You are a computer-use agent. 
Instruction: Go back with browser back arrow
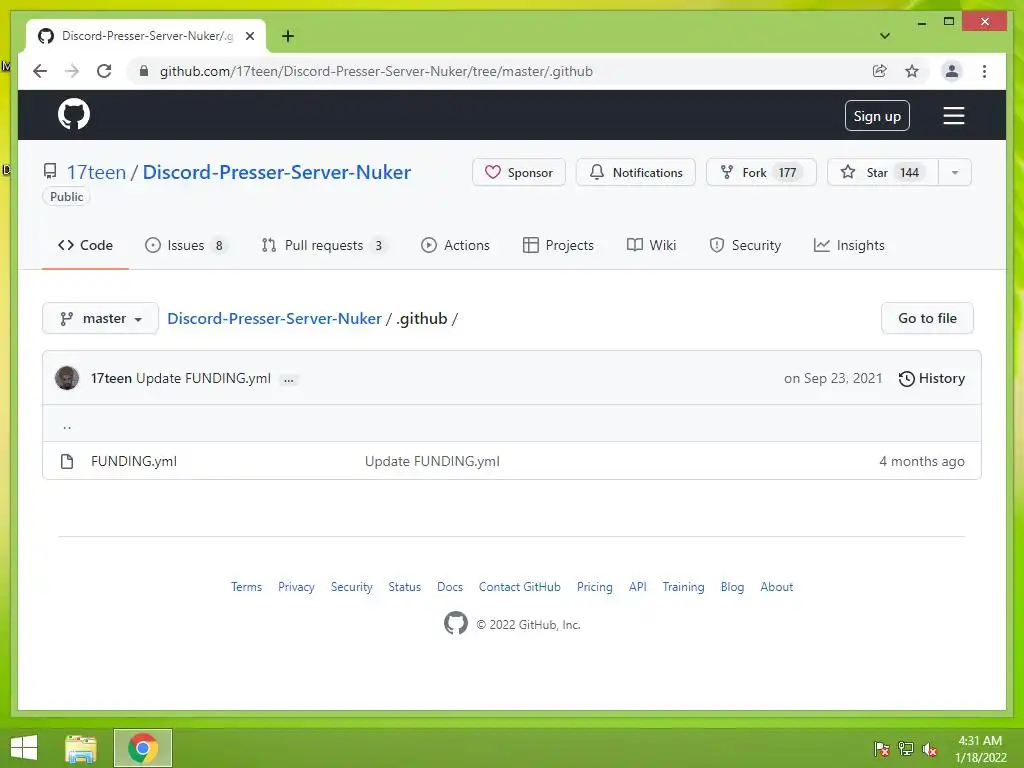coord(40,71)
